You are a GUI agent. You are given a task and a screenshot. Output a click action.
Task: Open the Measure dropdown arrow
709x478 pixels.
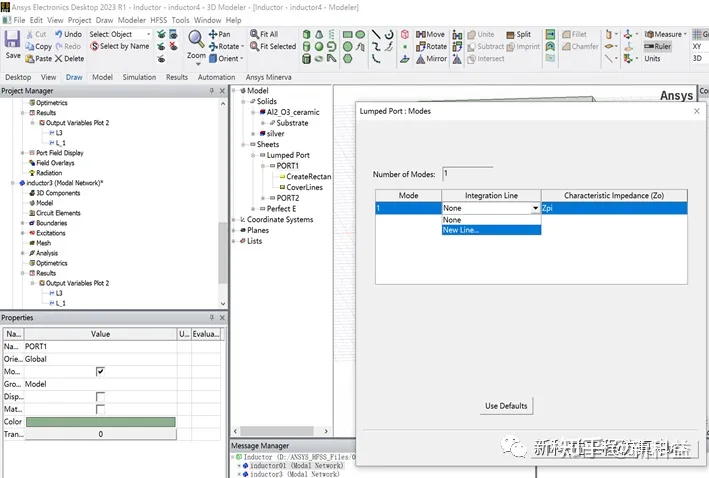[685, 34]
